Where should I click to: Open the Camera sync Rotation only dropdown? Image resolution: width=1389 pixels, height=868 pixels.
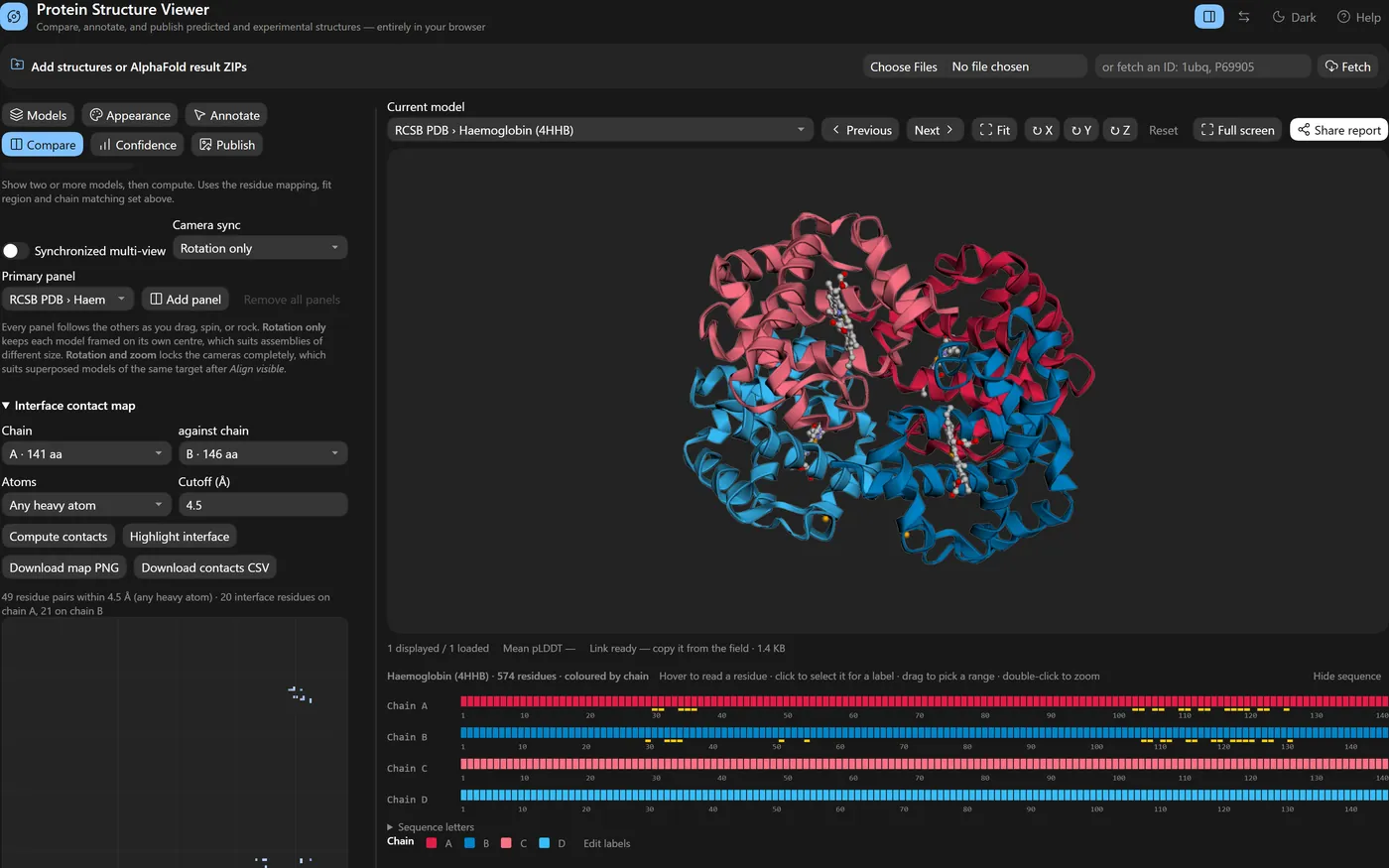click(x=260, y=248)
